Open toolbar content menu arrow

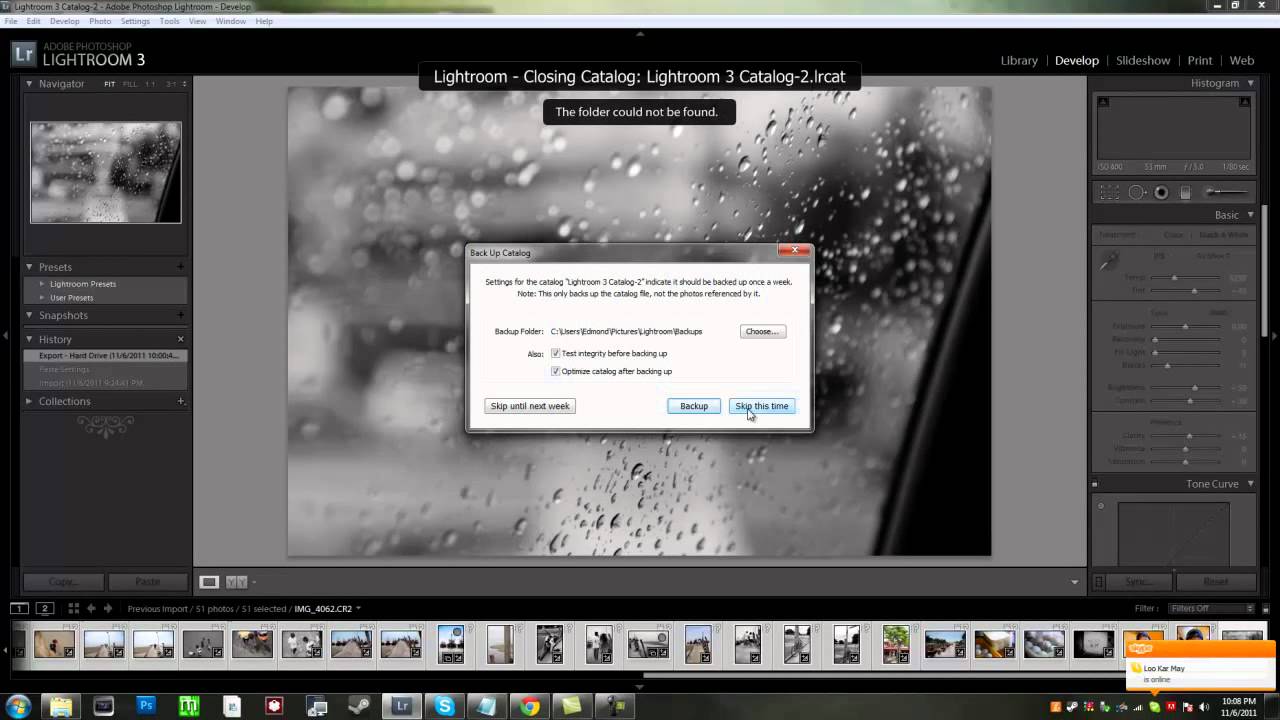(x=1075, y=582)
